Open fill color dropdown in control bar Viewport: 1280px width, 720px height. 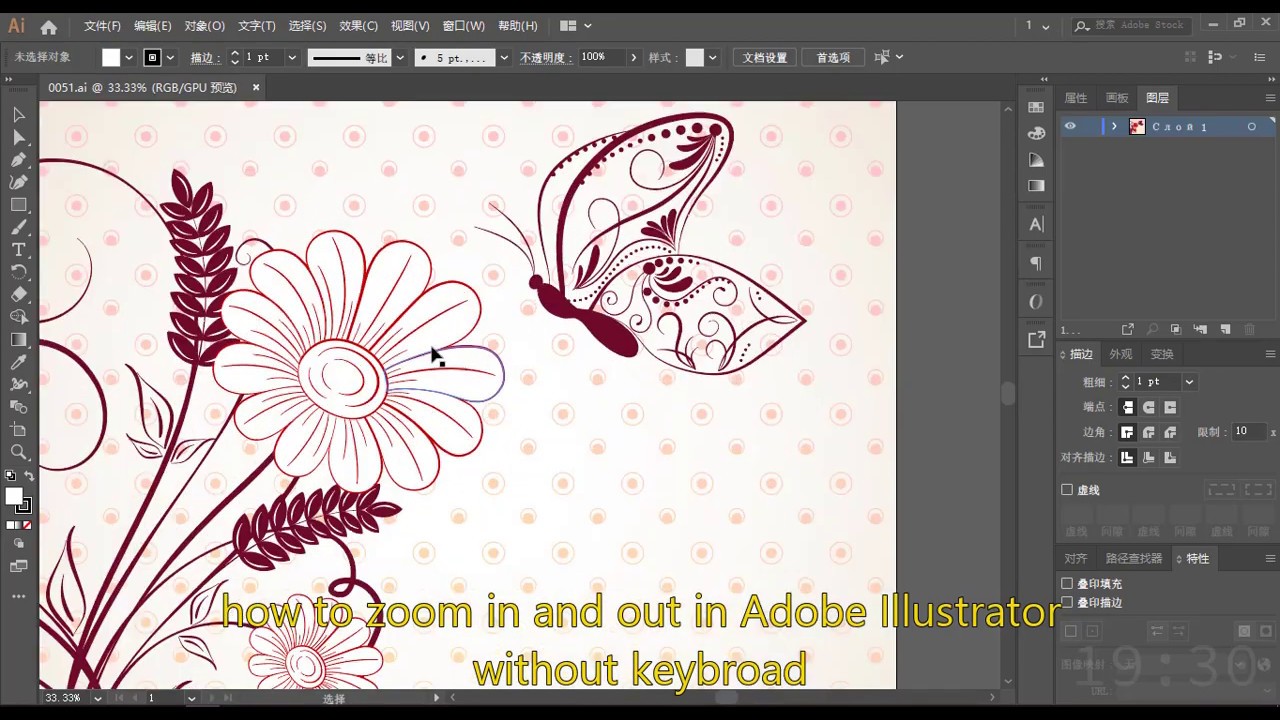click(x=128, y=58)
